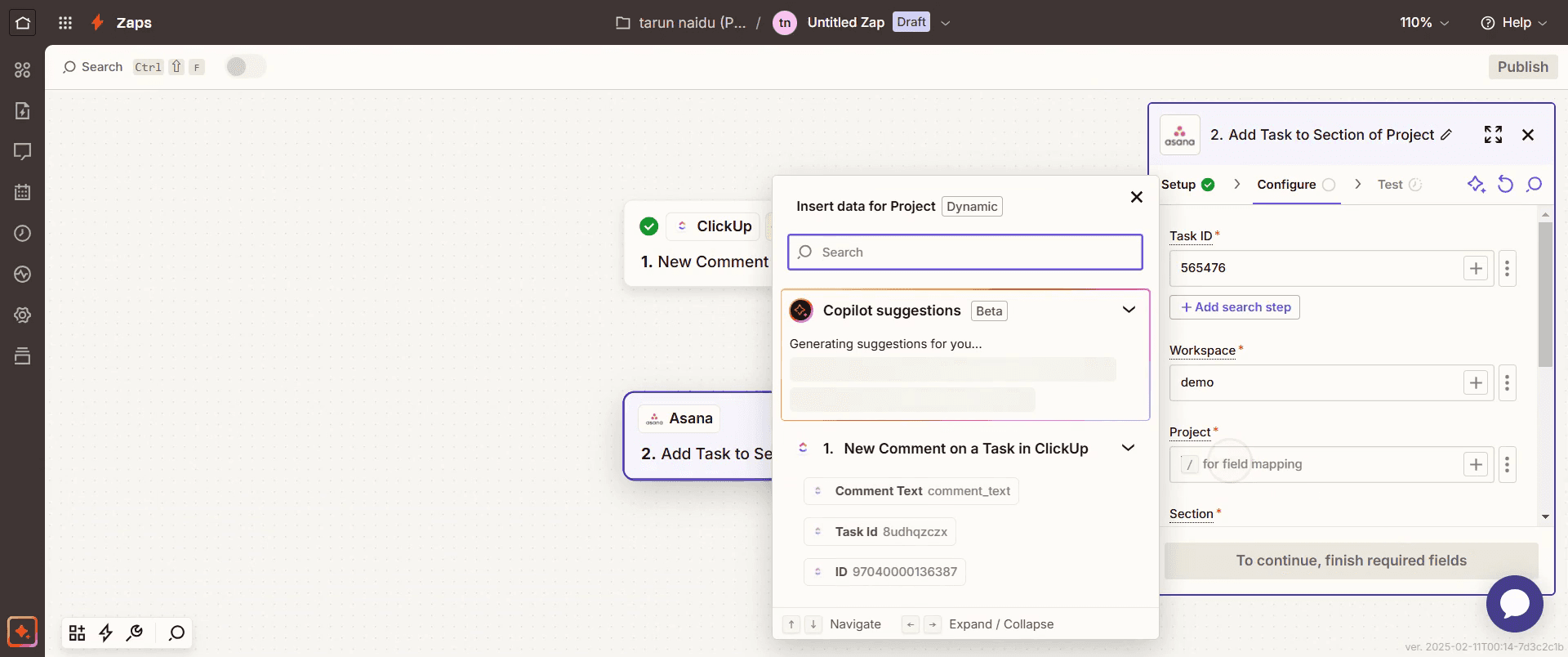Click the scrollbar down arrow in panel
The height and width of the screenshot is (657, 1568).
pyautogui.click(x=1545, y=516)
